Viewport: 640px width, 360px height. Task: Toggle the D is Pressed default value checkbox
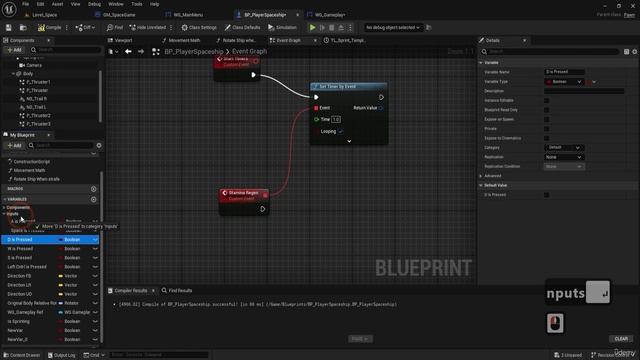tap(547, 195)
